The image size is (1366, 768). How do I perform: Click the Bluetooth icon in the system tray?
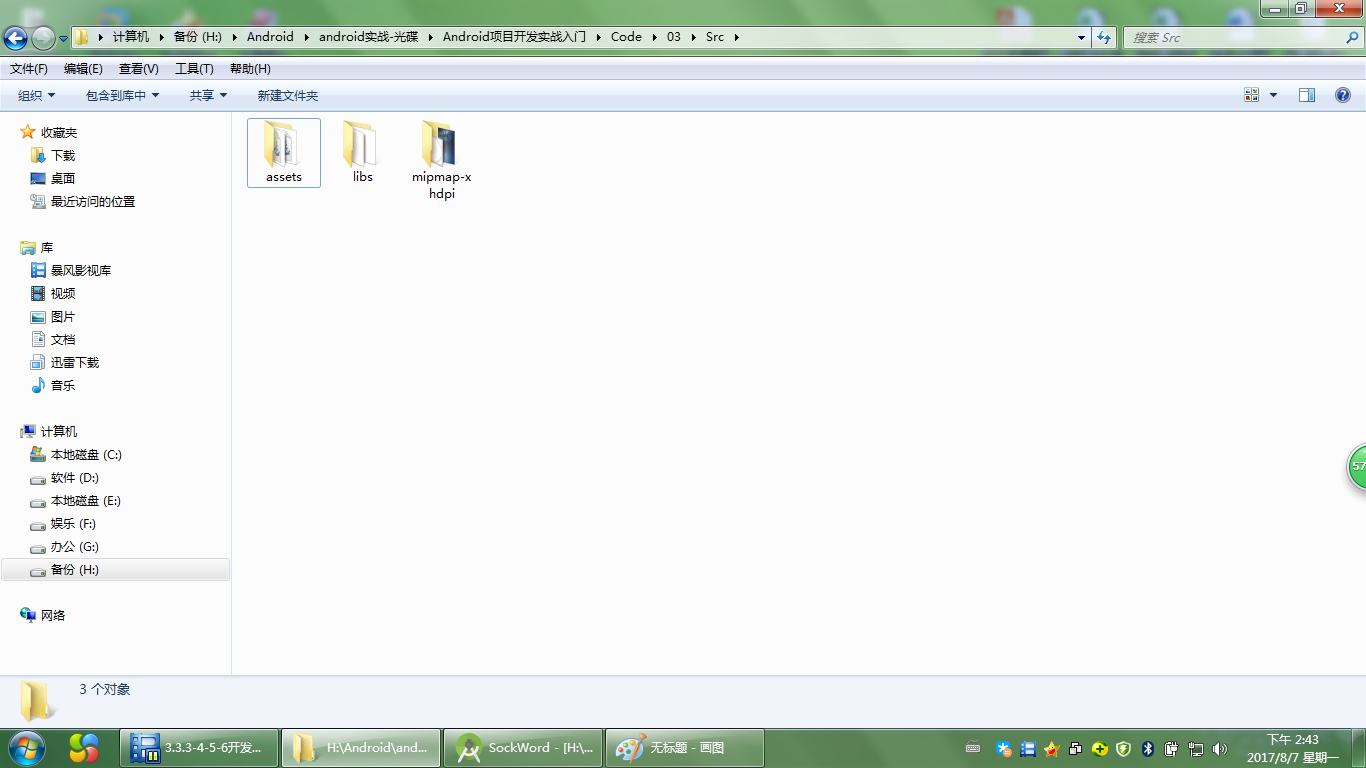[1148, 749]
